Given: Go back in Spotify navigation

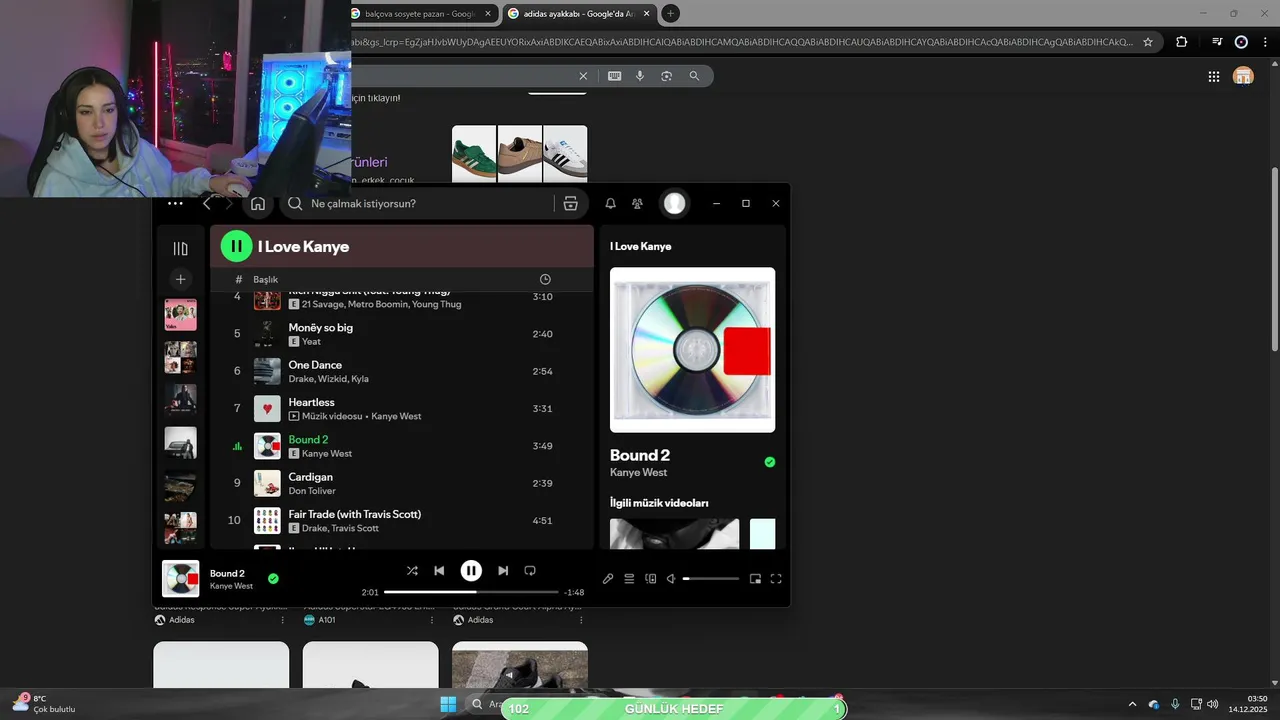Looking at the screenshot, I should point(207,203).
